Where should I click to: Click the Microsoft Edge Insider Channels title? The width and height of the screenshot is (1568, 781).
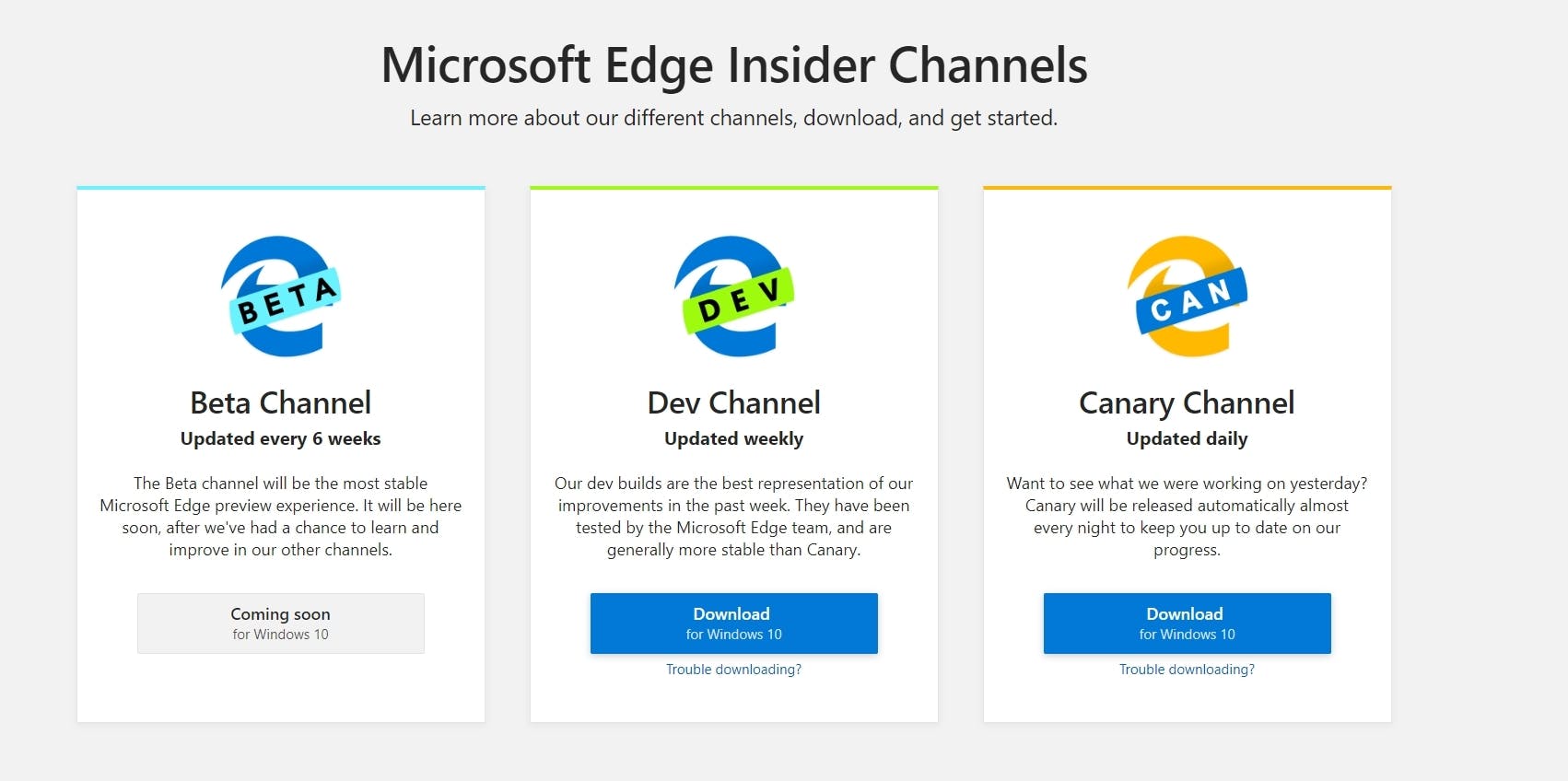click(x=734, y=65)
